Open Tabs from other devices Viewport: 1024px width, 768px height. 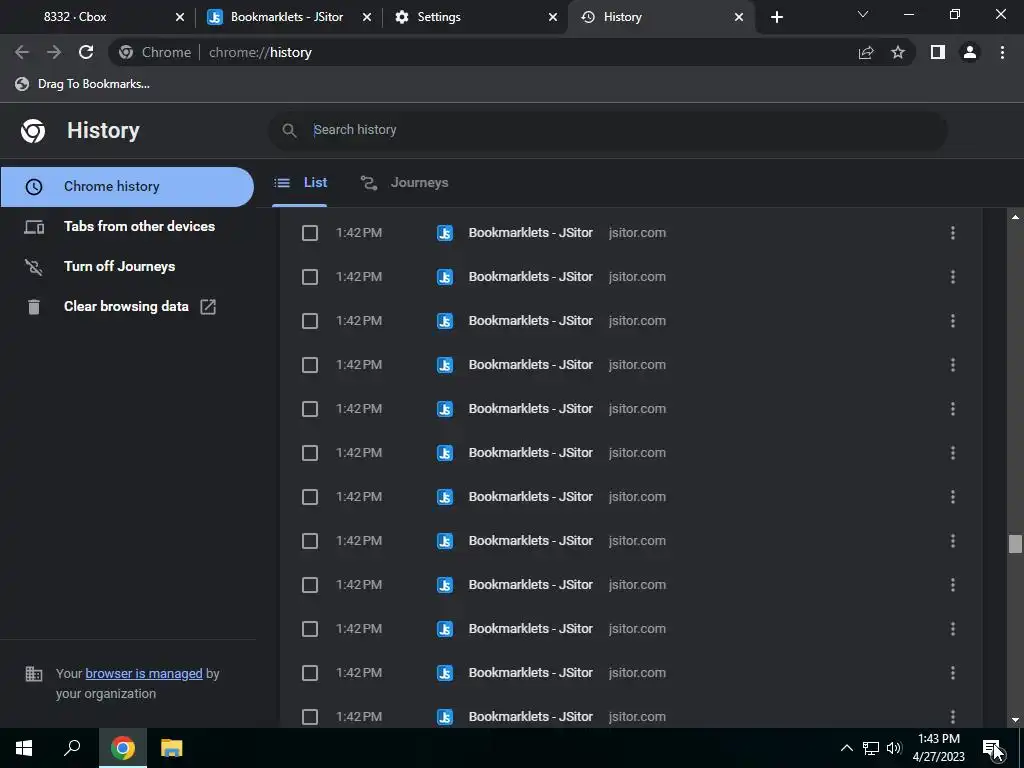coord(127,227)
